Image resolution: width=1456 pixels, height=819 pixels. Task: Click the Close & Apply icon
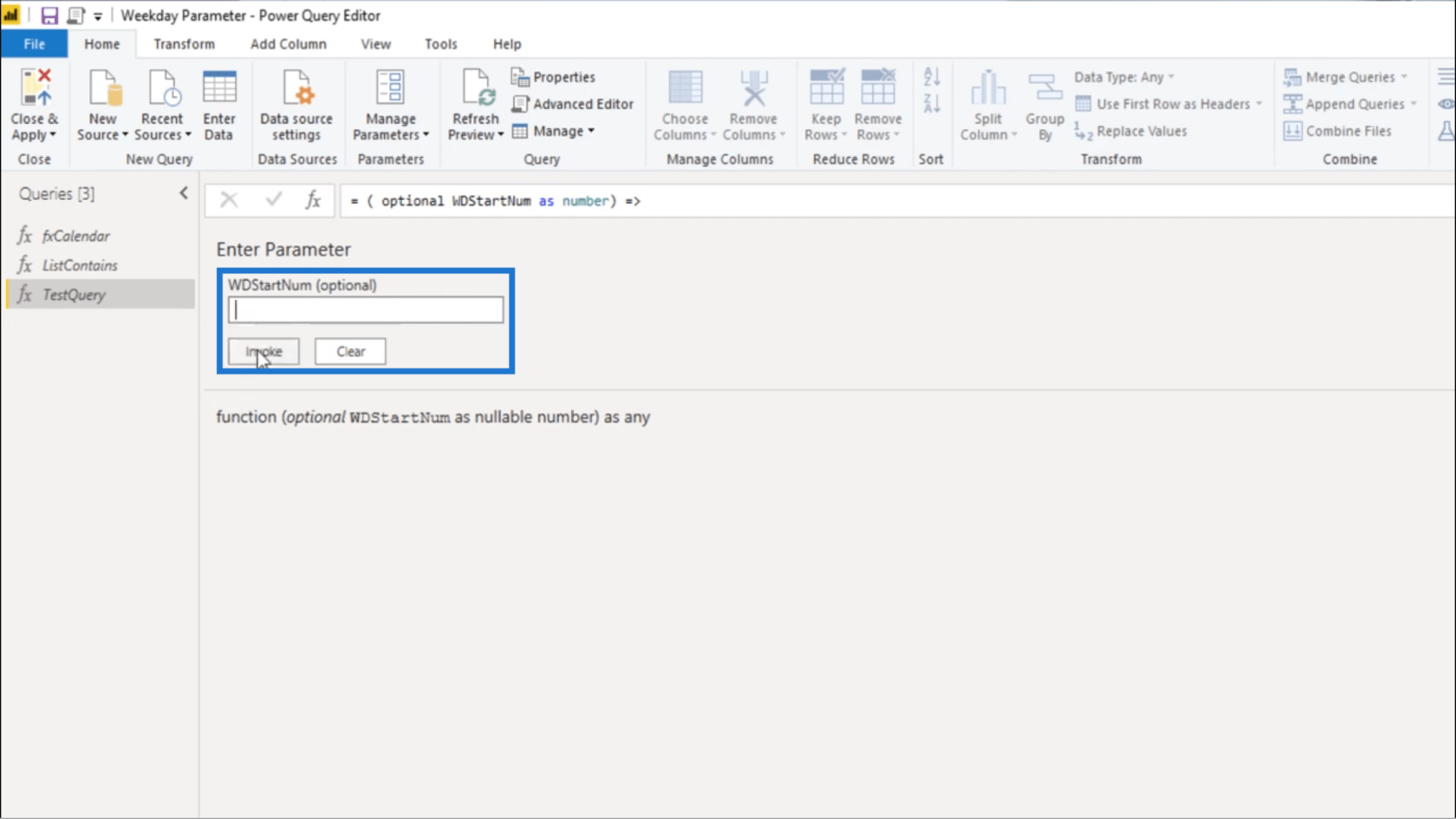36,88
